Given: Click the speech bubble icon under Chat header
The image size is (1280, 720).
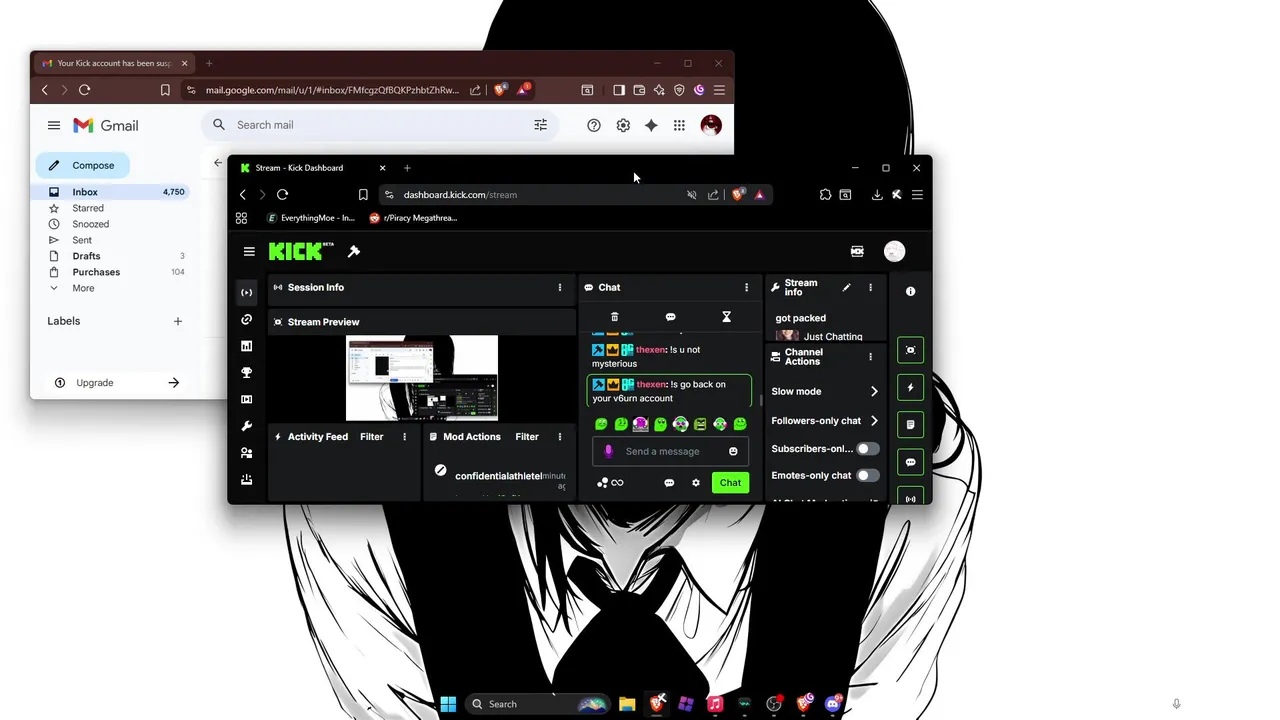Looking at the screenshot, I should pos(670,317).
